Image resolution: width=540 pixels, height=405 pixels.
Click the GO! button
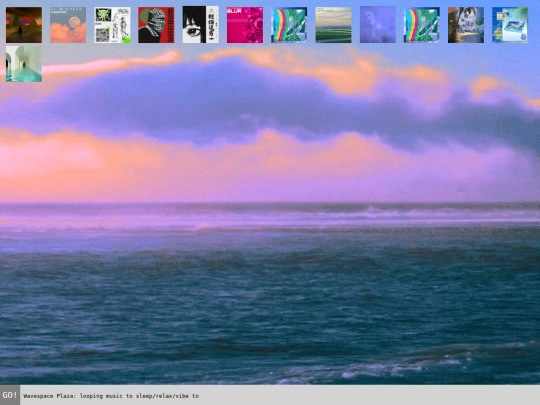click(10, 395)
